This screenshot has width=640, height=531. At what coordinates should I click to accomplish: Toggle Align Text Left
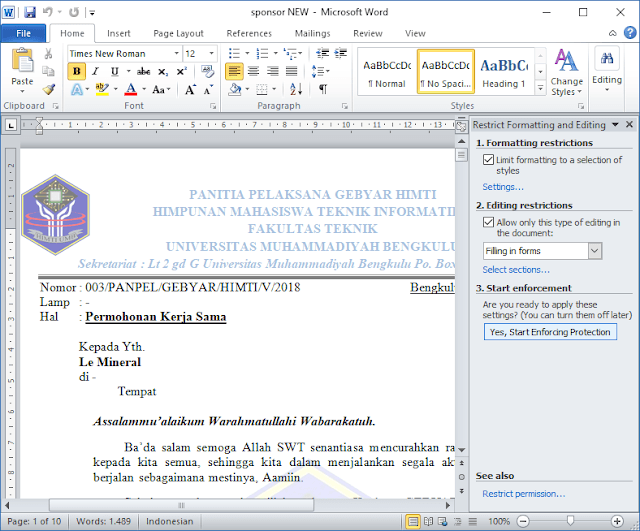(234, 71)
